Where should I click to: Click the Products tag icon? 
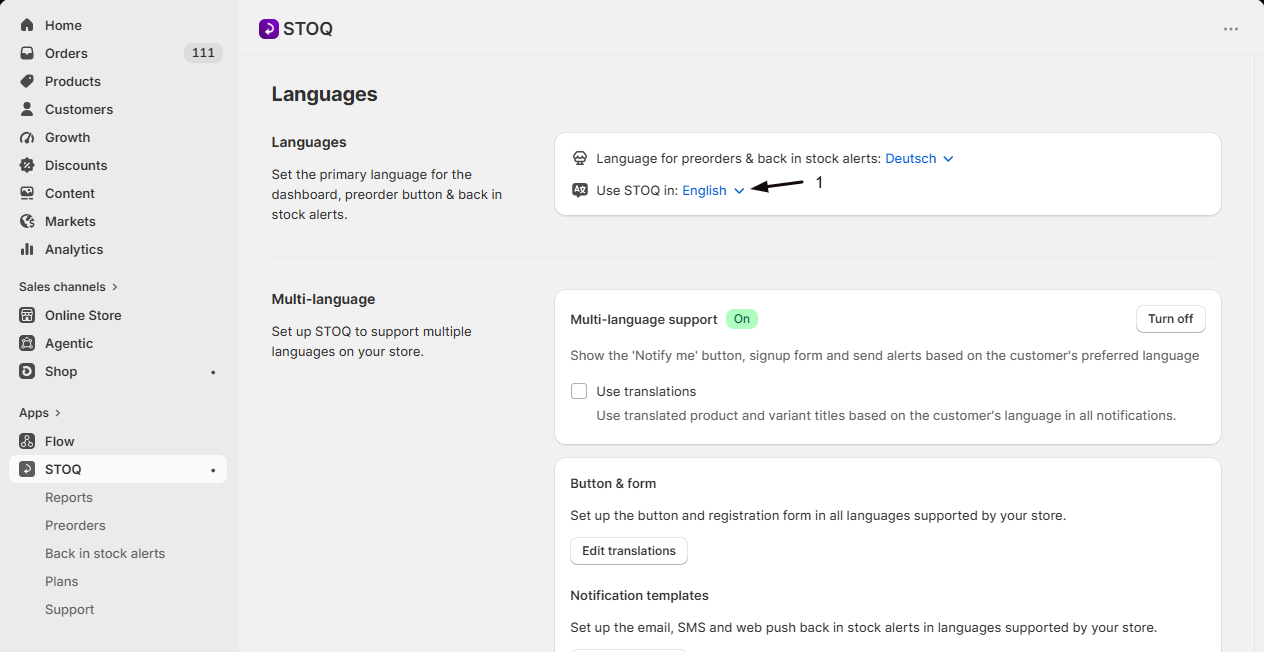click(27, 81)
